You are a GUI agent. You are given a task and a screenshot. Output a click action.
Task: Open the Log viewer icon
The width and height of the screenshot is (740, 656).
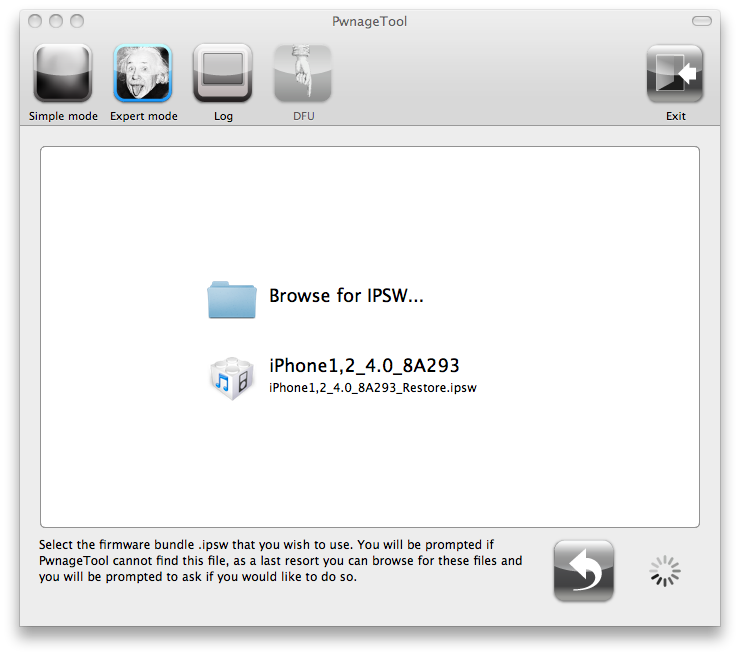tap(223, 74)
